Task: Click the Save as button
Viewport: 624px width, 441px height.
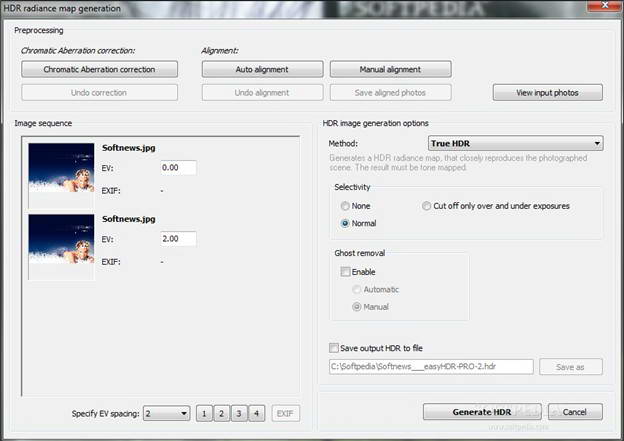Action: pyautogui.click(x=571, y=367)
